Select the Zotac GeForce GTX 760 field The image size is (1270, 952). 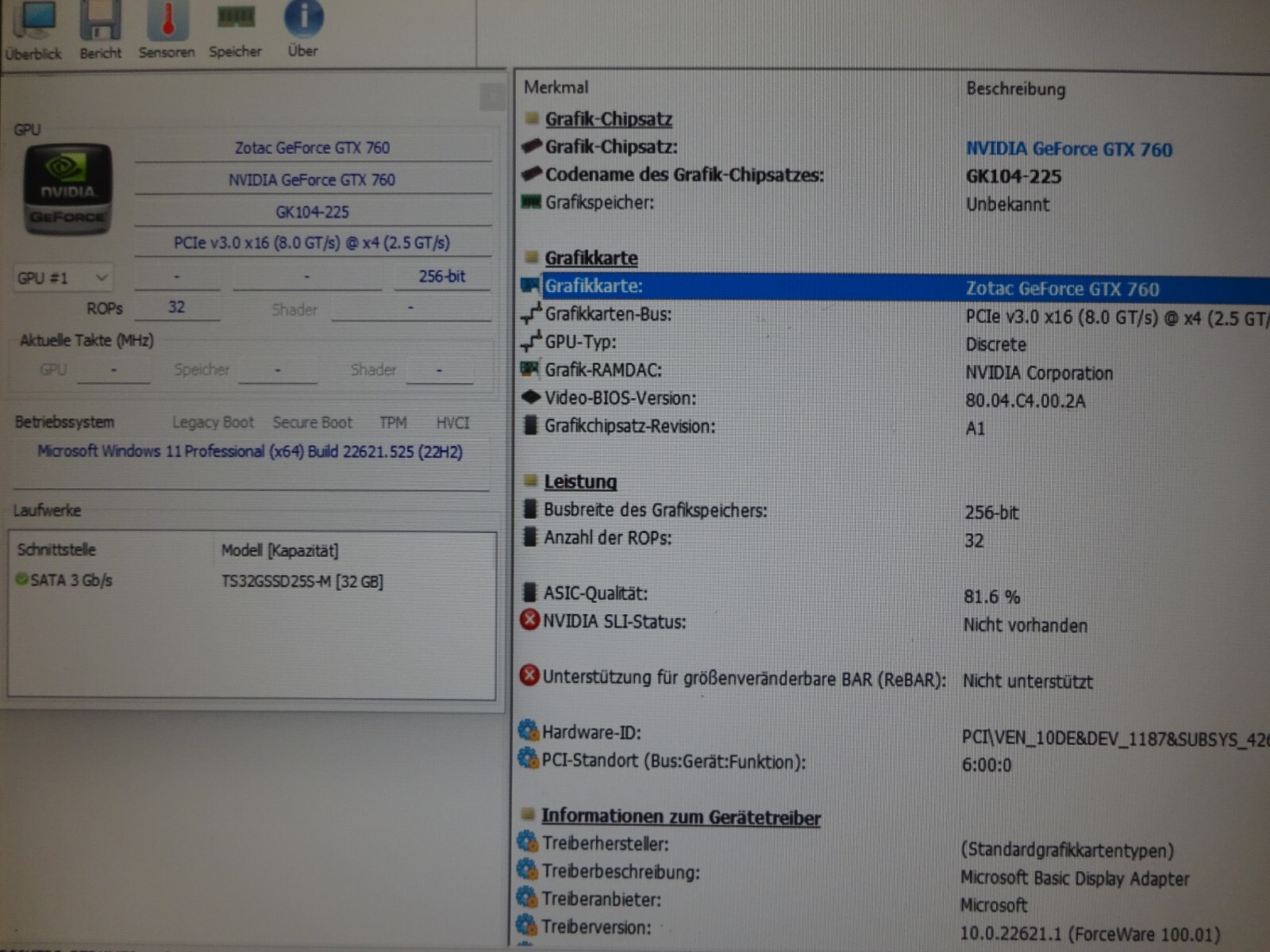[313, 148]
